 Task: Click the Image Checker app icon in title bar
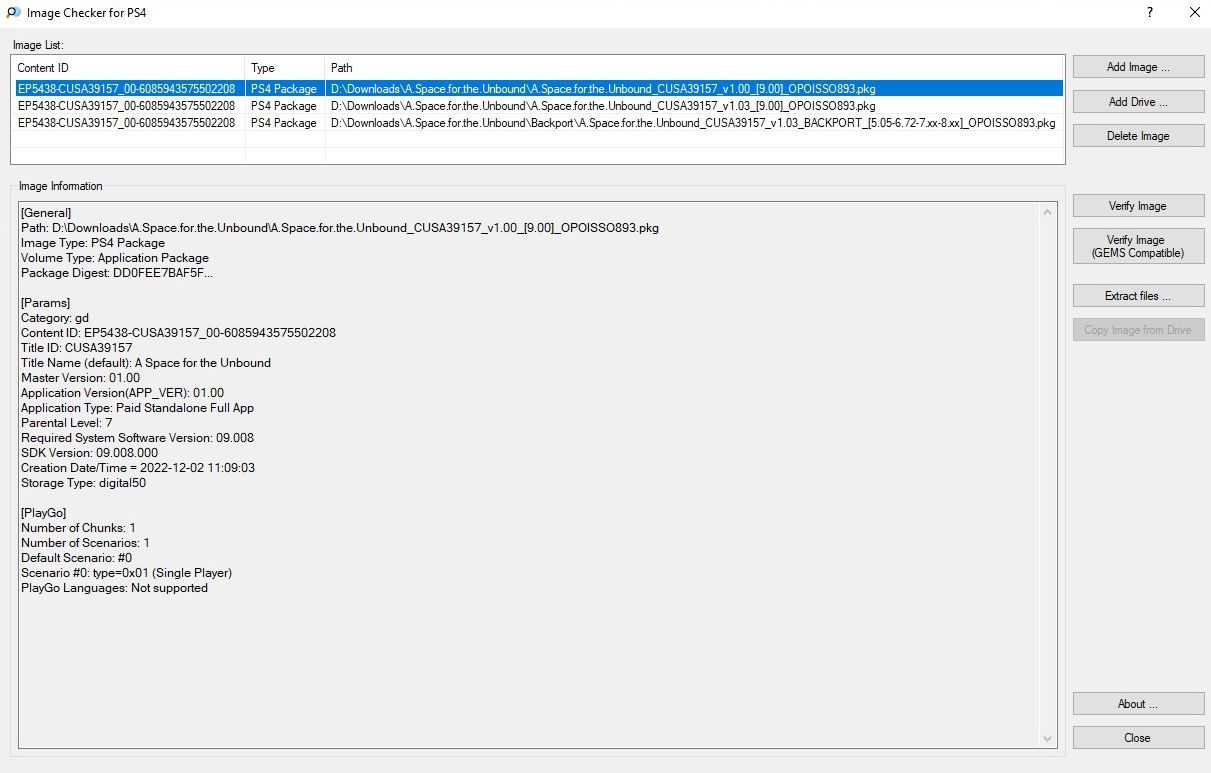tap(13, 13)
